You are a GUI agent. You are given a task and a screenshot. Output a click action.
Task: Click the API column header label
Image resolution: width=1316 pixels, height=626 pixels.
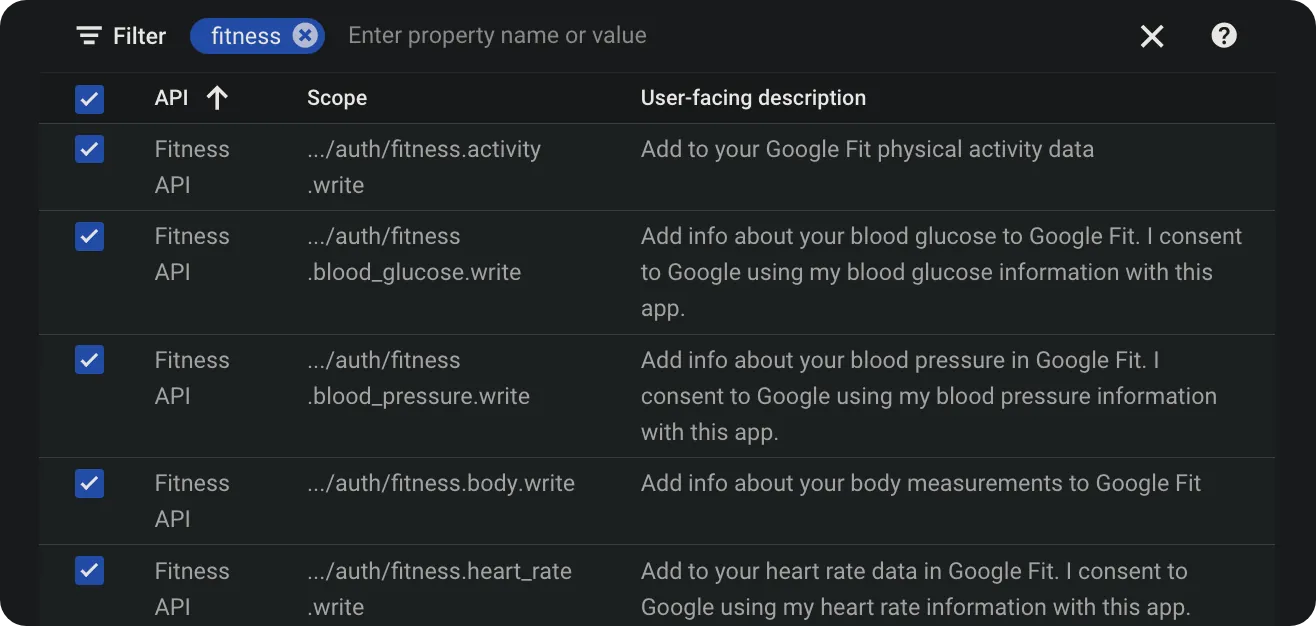pyautogui.click(x=172, y=98)
